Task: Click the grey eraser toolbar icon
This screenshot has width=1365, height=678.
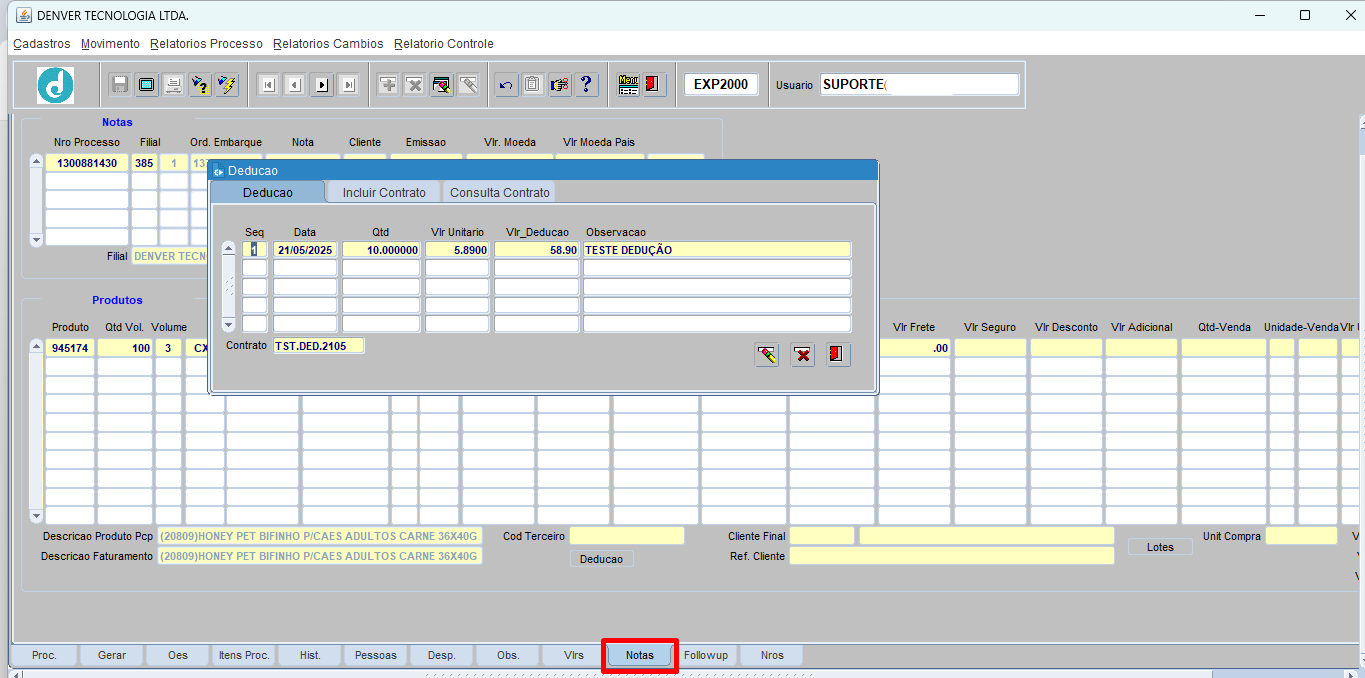Action: pos(468,85)
